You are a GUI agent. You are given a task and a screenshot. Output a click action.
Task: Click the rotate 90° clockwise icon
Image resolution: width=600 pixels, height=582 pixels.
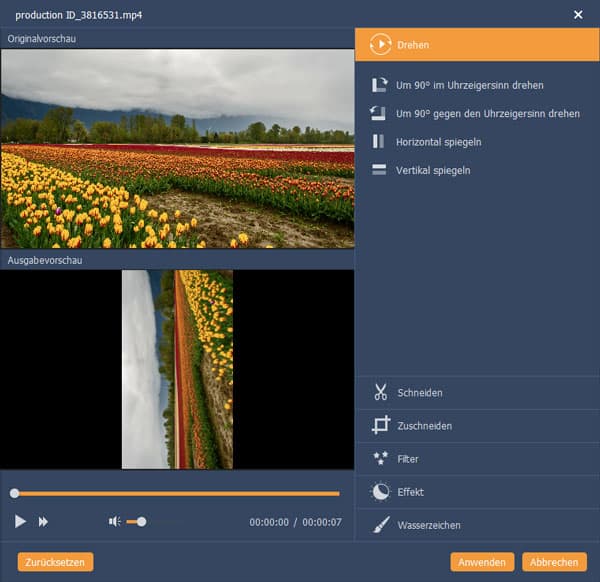[x=379, y=86]
